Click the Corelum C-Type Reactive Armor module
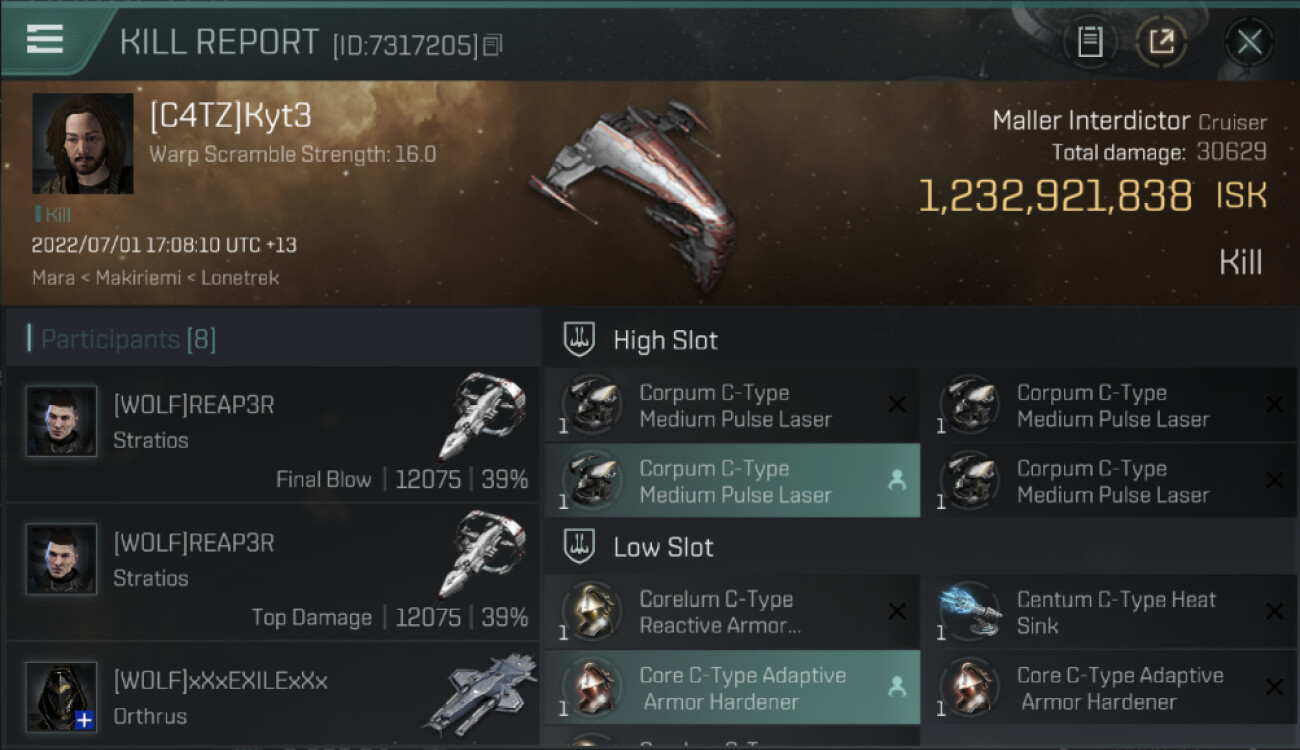 tap(732, 612)
